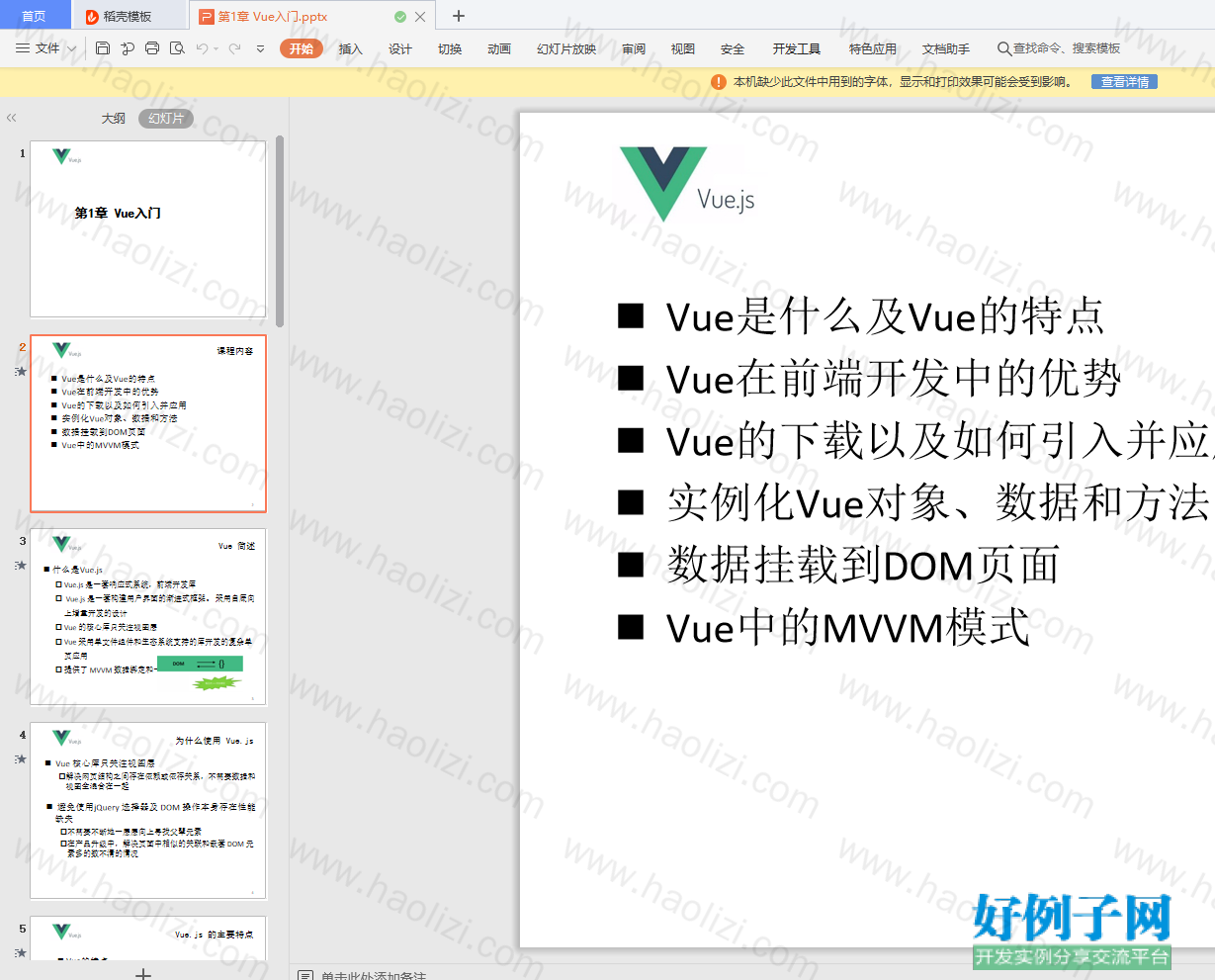Click the Redo arrow icon
This screenshot has width=1215, height=980.
tap(234, 48)
